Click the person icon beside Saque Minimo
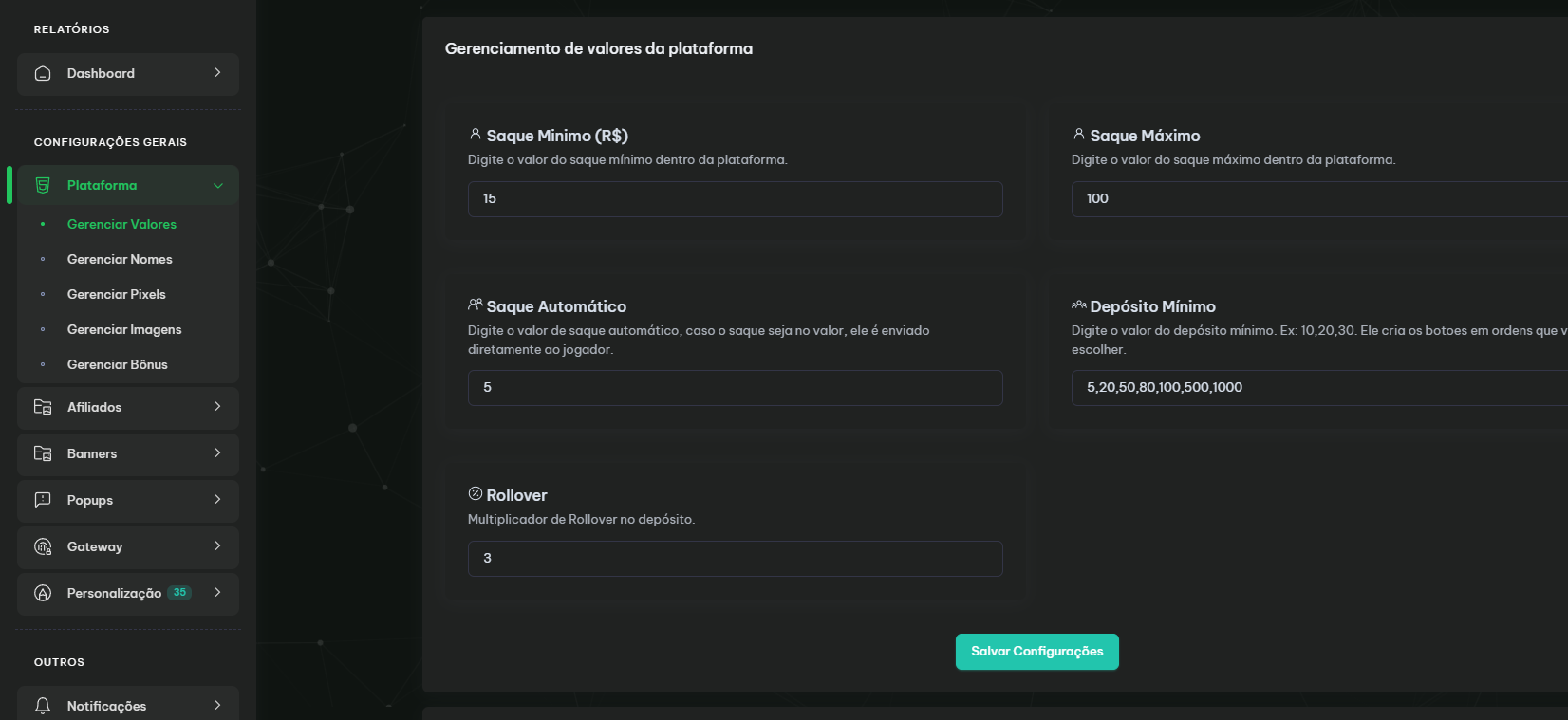 475,135
